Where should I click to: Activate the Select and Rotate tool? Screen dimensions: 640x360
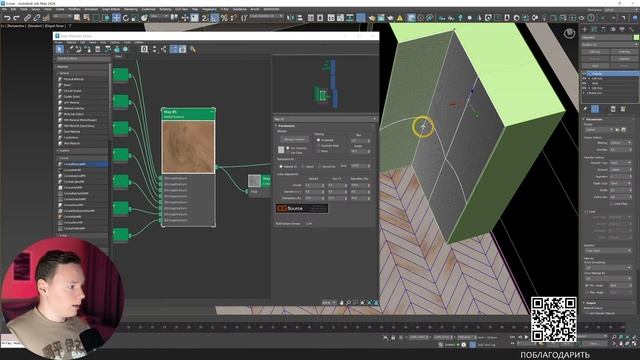tap(126, 18)
